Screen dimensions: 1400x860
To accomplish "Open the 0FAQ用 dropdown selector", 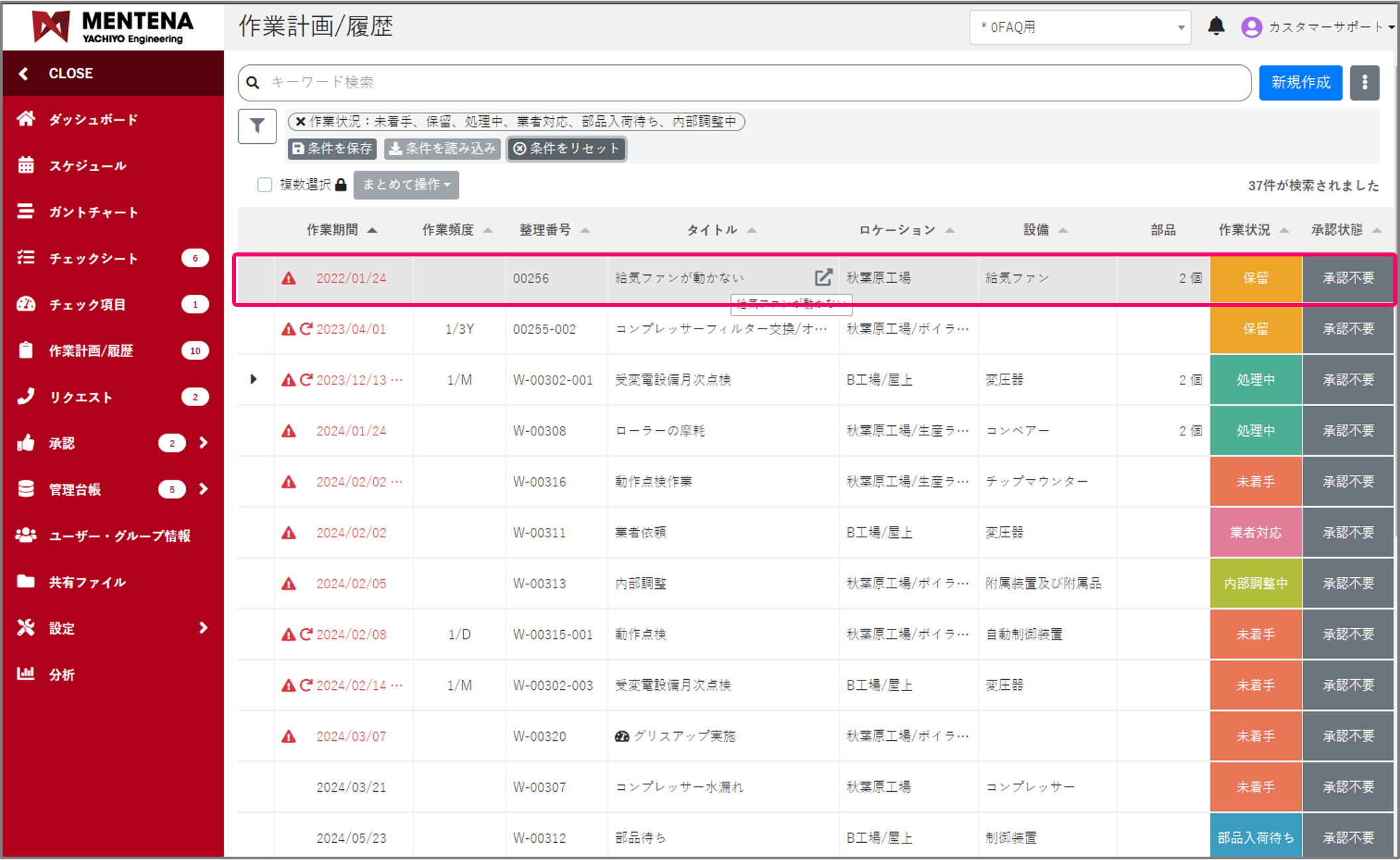I will pyautogui.click(x=1079, y=27).
